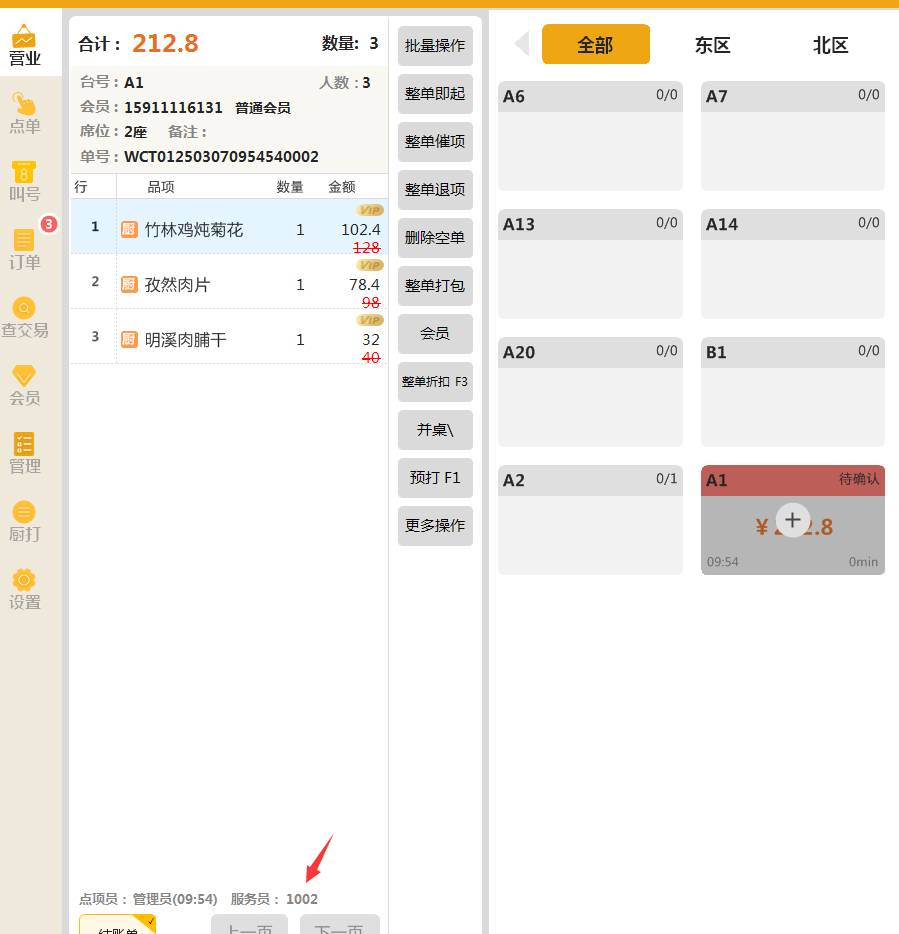This screenshot has height=934, width=899.
Task: Click 整单退项 button
Action: click(435, 190)
